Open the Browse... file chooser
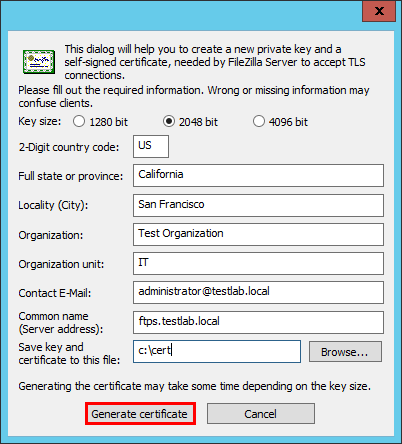Screen dimensions: 402x444 click(345, 351)
